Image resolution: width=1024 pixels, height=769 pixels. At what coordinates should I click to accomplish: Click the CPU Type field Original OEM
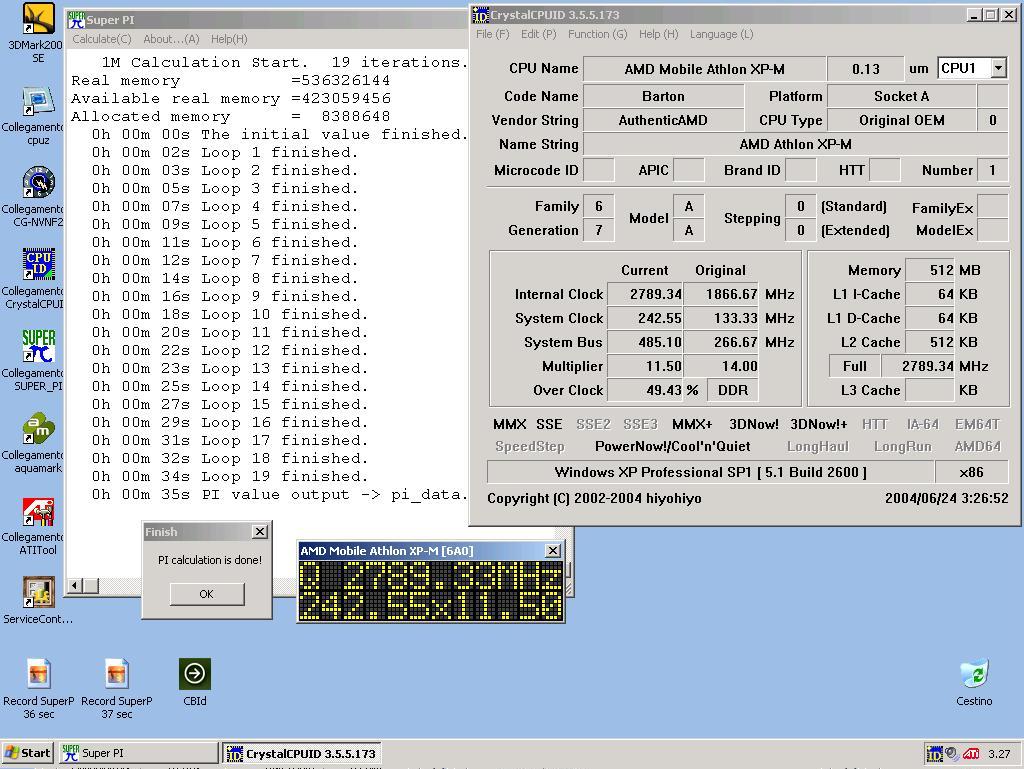point(901,120)
